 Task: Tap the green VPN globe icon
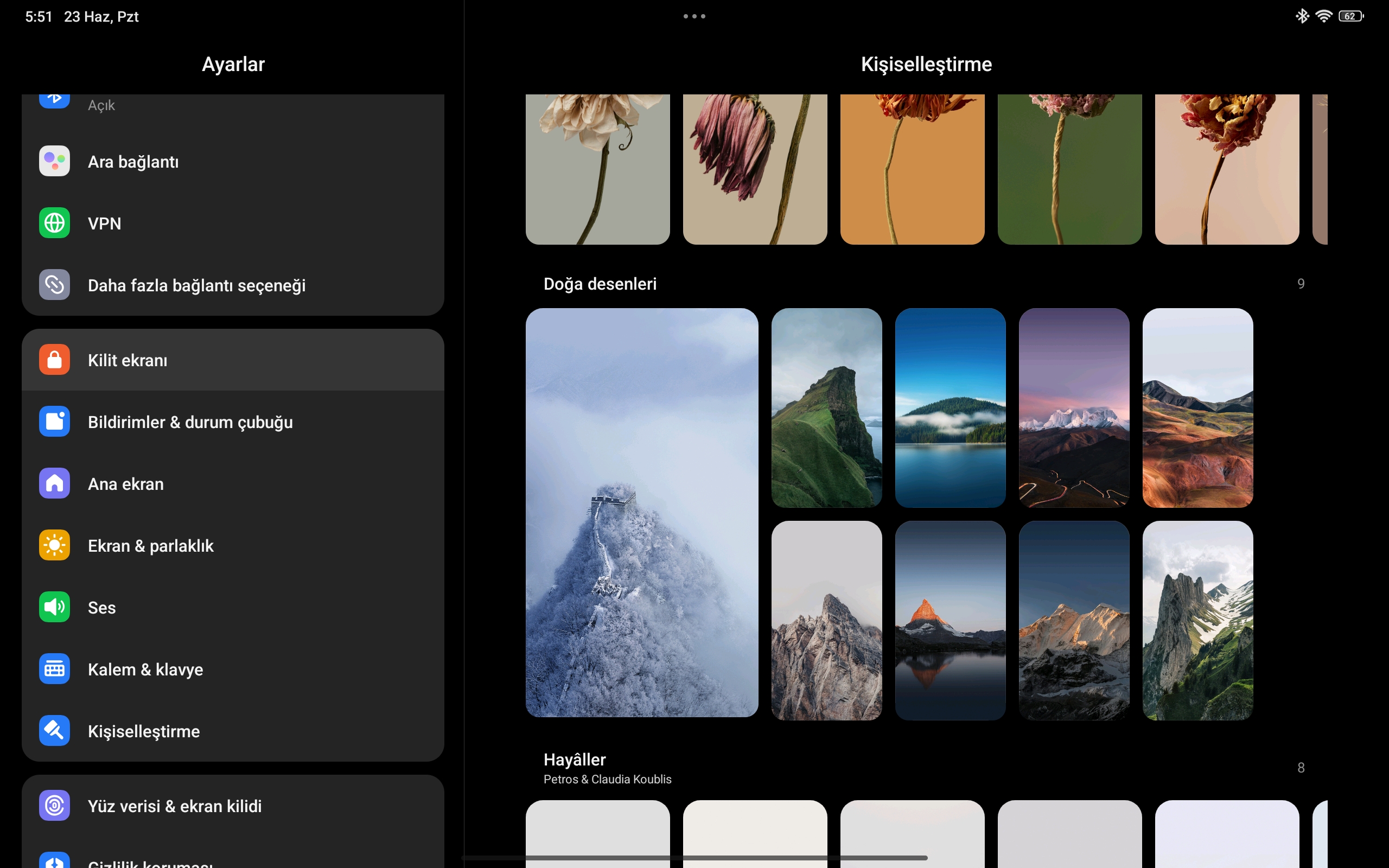point(54,223)
